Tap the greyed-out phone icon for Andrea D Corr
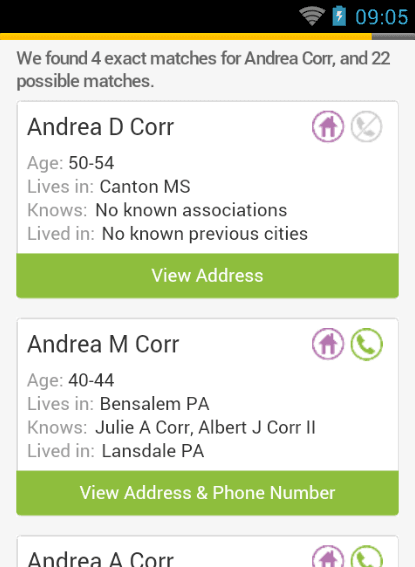 click(366, 127)
